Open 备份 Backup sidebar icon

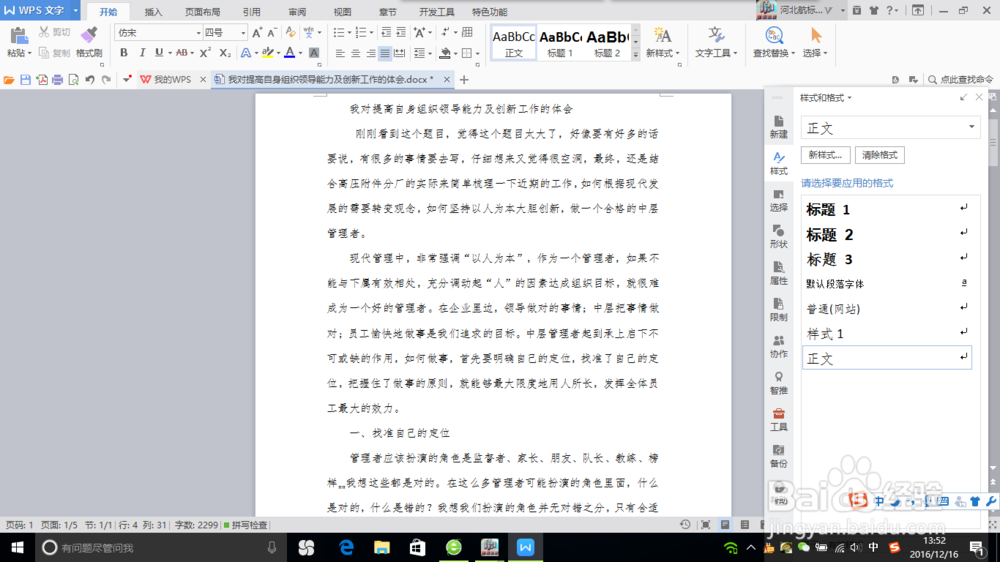[x=778, y=456]
